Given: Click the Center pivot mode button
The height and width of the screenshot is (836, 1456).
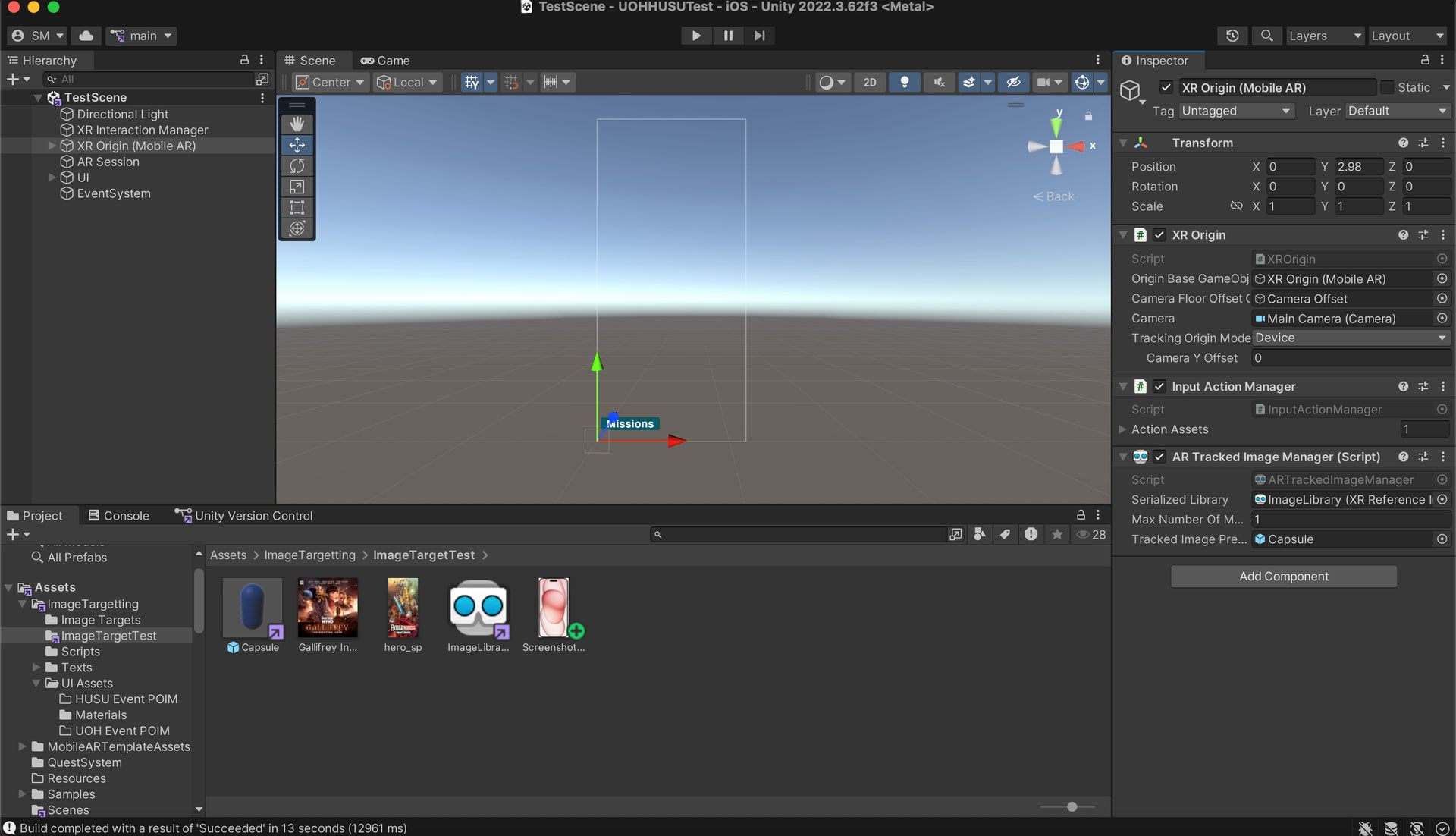Looking at the screenshot, I should [x=329, y=82].
